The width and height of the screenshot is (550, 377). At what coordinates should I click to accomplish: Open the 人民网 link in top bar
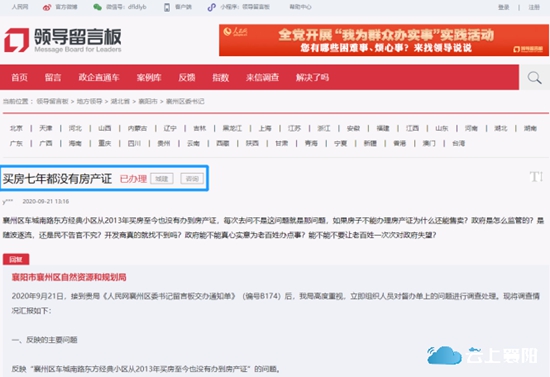pyautogui.click(x=20, y=7)
